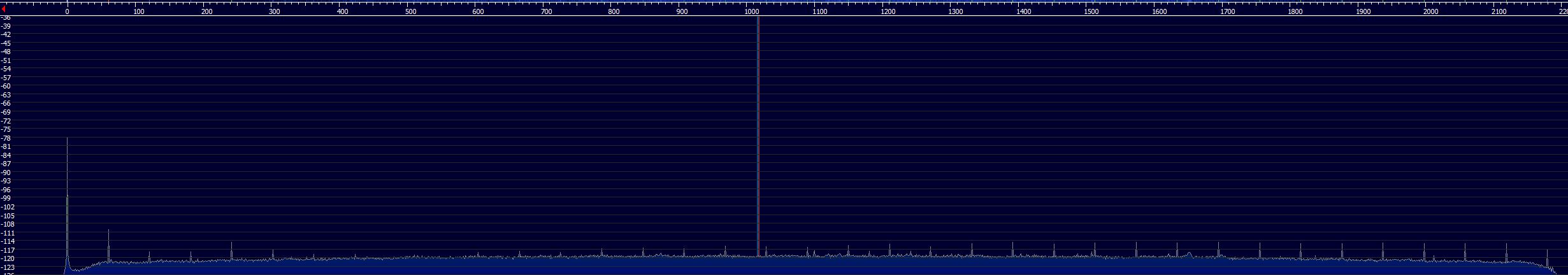Click the '-39' level scale label

click(x=6, y=26)
